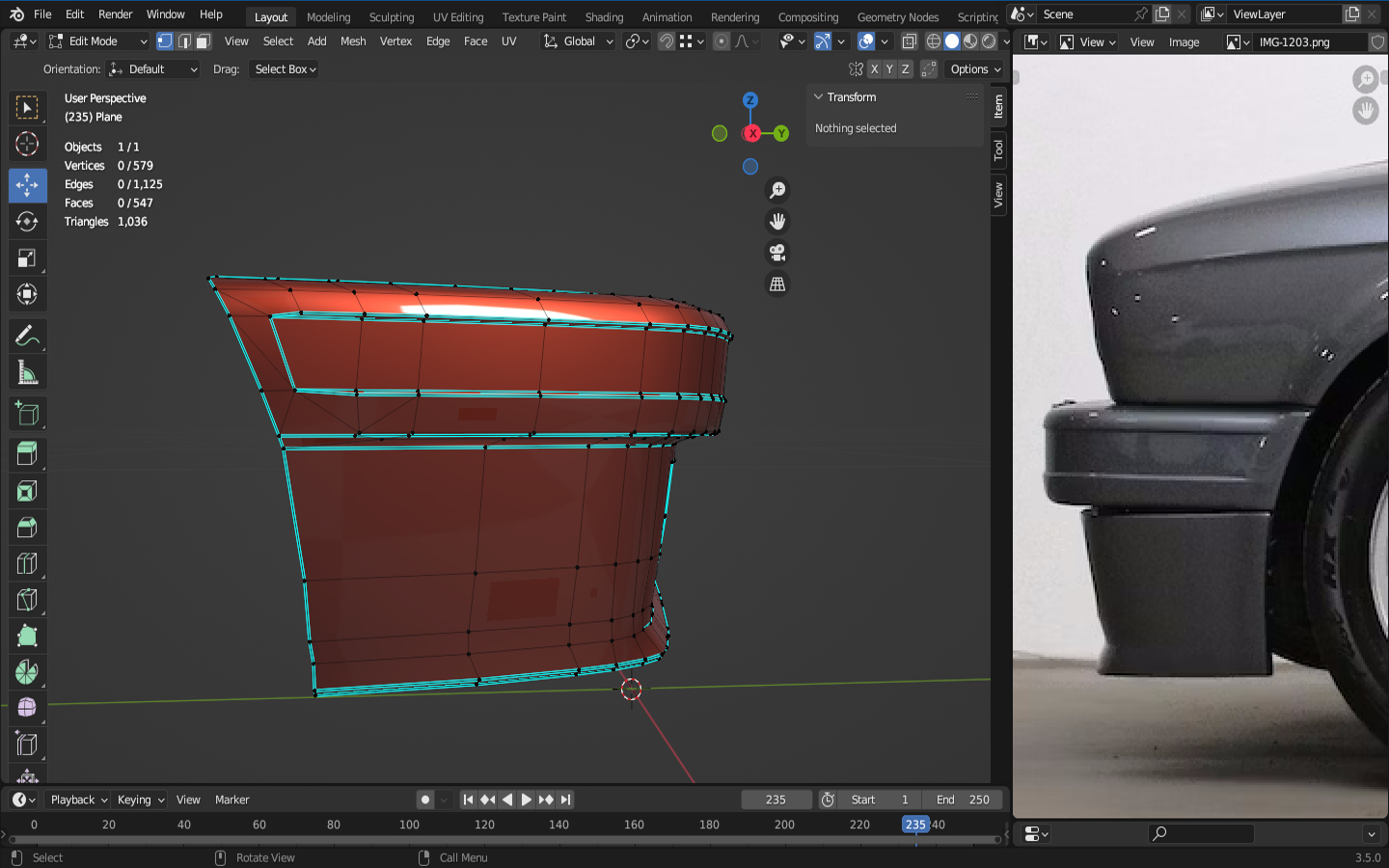Select the Extrude Region tool
This screenshot has height=868, width=1389.
pyautogui.click(x=27, y=453)
